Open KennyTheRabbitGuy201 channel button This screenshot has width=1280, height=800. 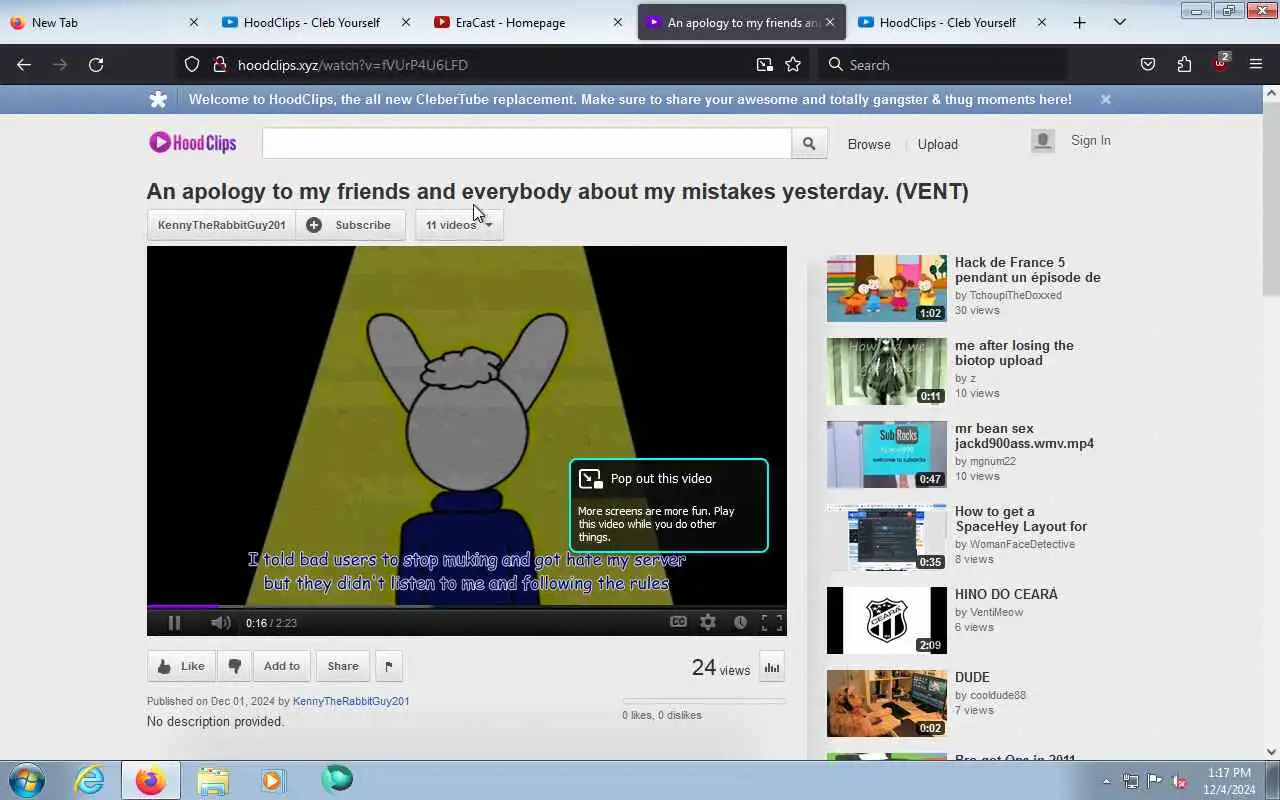click(221, 225)
